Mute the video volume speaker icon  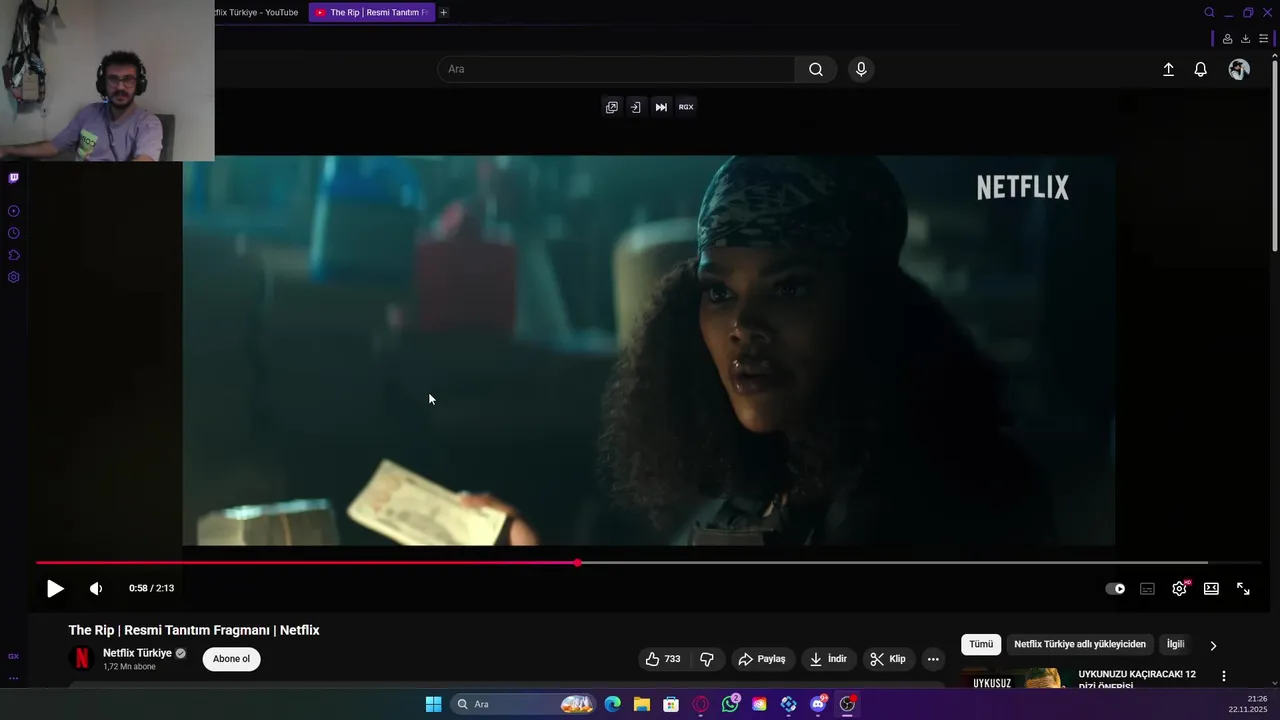coord(96,589)
